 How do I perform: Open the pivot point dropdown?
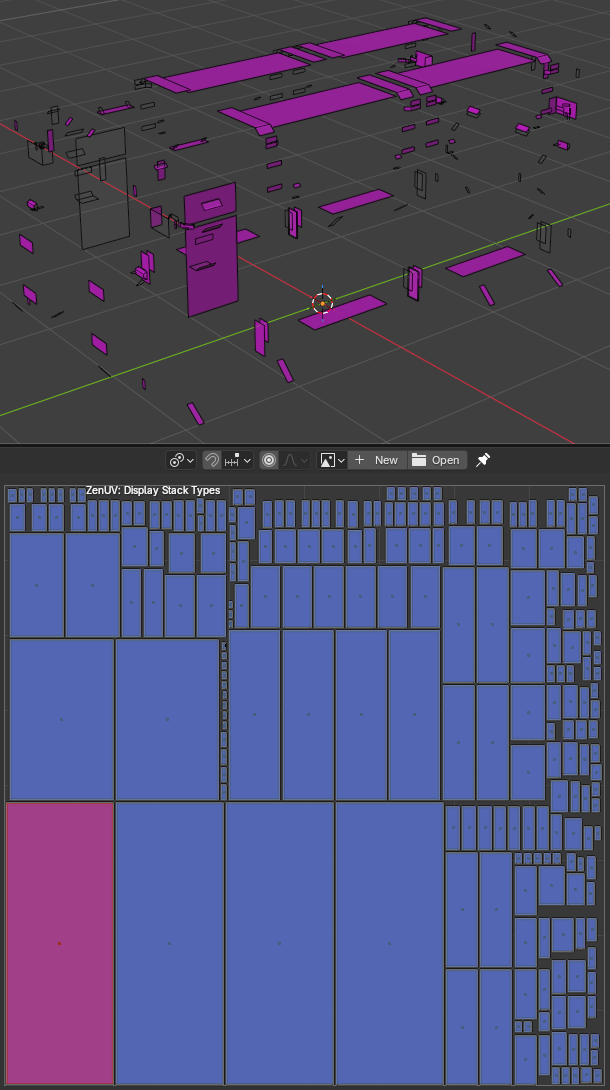(x=181, y=460)
